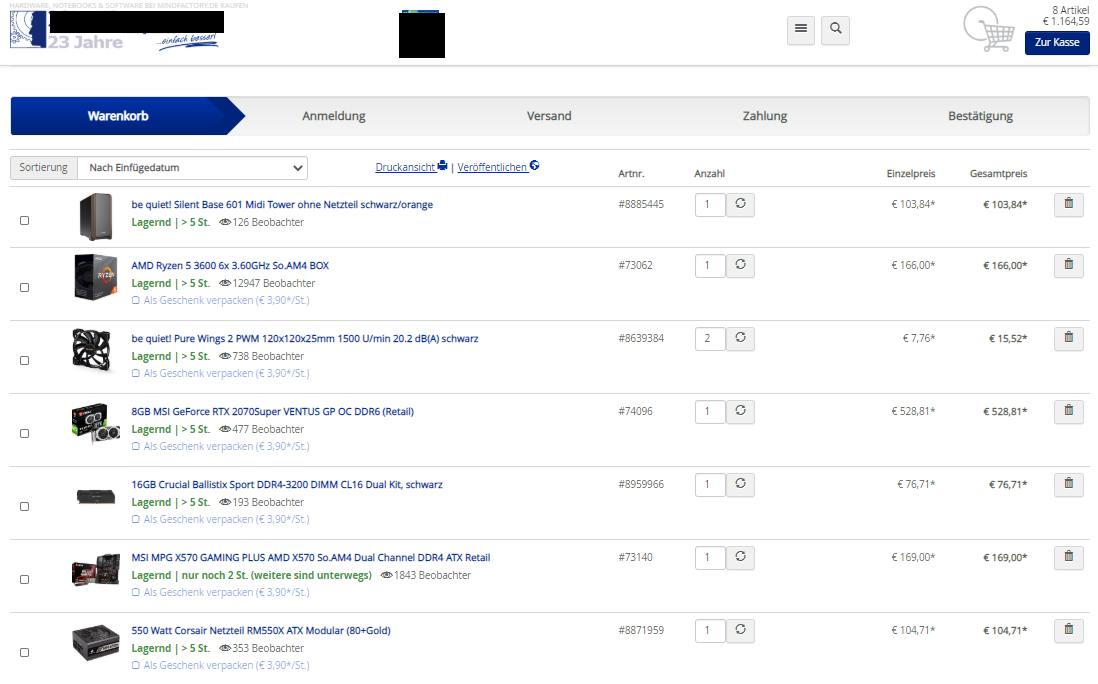Open the Nach Einfügedatum sorting dropdown
Screen dimensions: 1098x684
[x=193, y=167]
